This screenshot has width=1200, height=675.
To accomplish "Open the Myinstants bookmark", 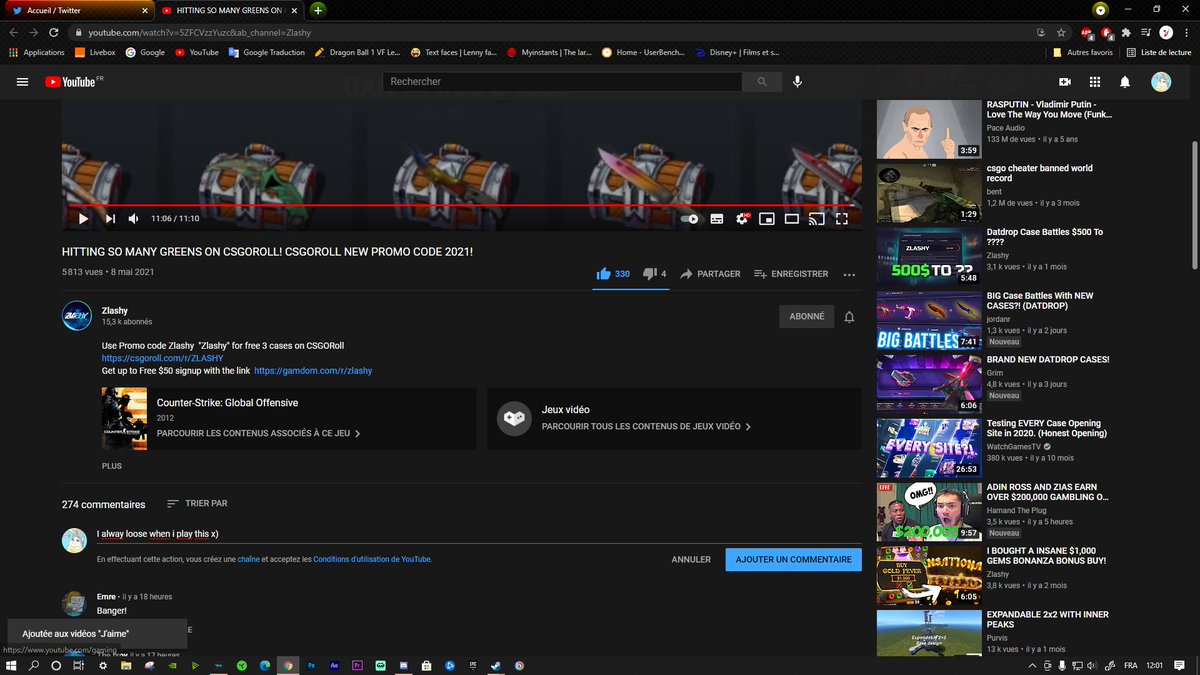I will coord(549,52).
